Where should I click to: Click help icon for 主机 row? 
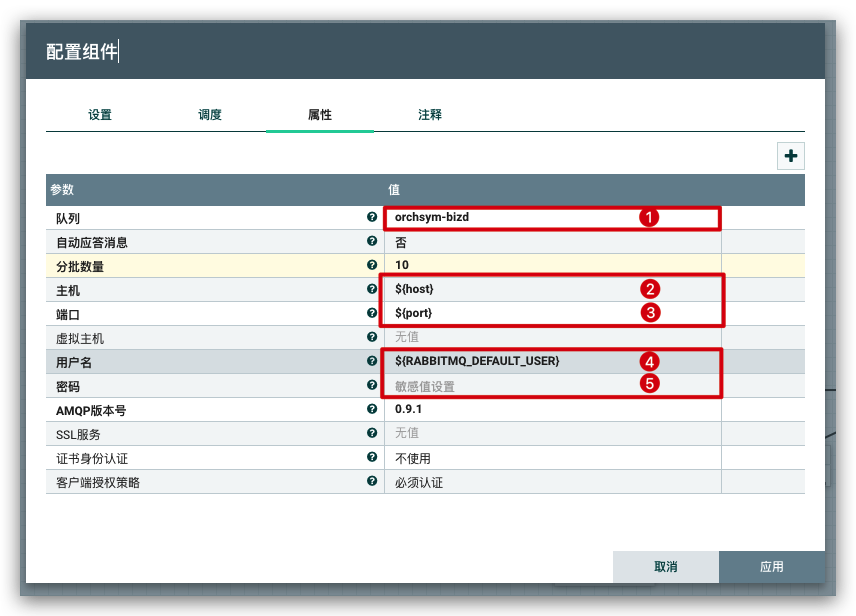point(372,290)
